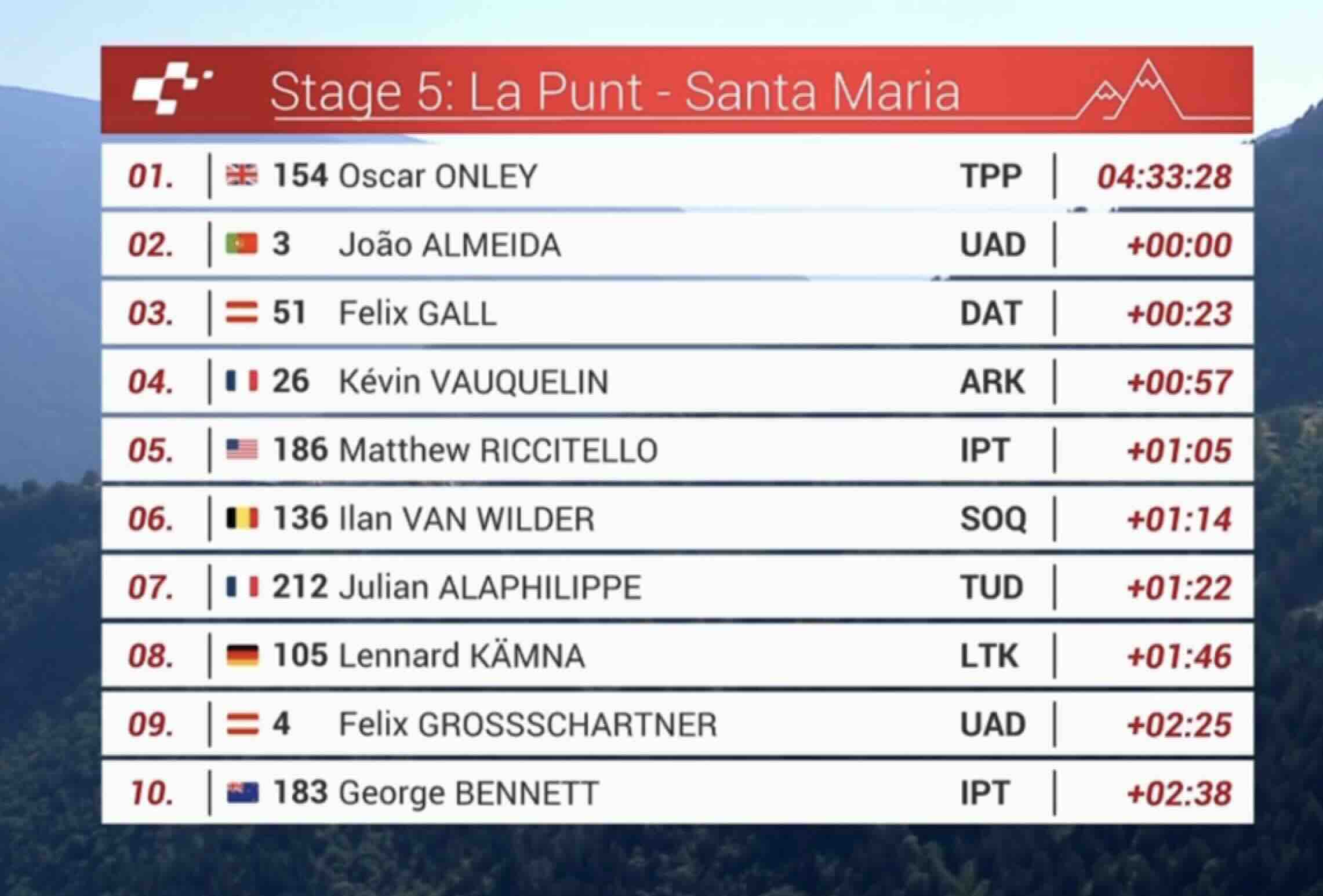Click the LTK team code for Kämna

(x=989, y=656)
